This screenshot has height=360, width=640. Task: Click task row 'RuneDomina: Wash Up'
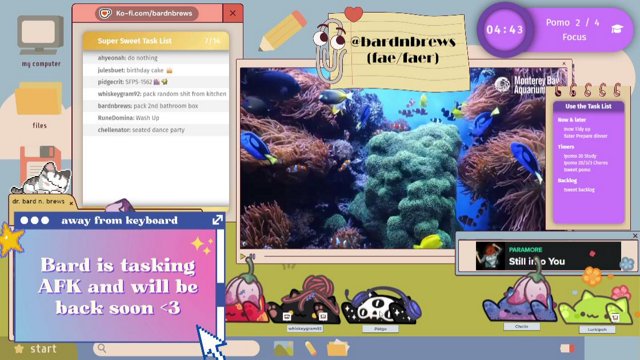coord(156,118)
